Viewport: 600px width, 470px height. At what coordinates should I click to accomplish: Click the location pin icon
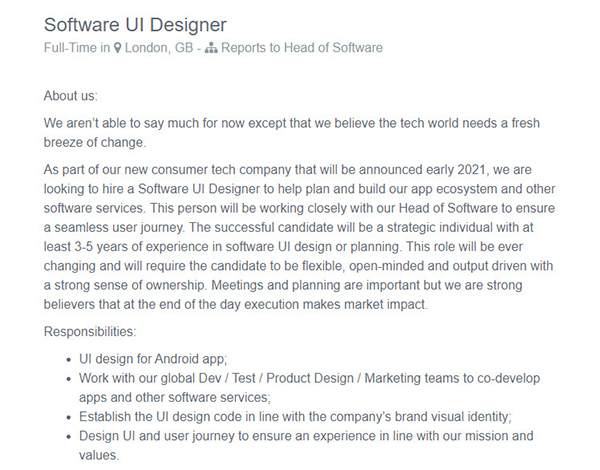coord(118,48)
